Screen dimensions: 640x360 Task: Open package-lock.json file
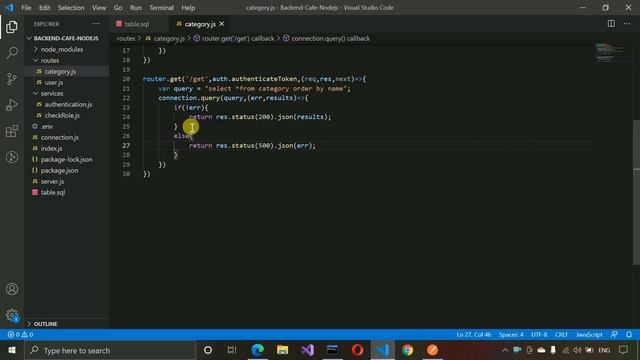pyautogui.click(x=66, y=159)
